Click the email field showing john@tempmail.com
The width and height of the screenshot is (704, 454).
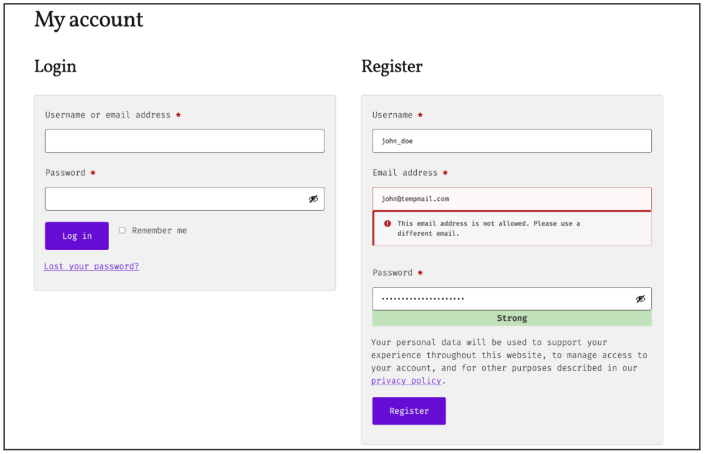pos(511,199)
